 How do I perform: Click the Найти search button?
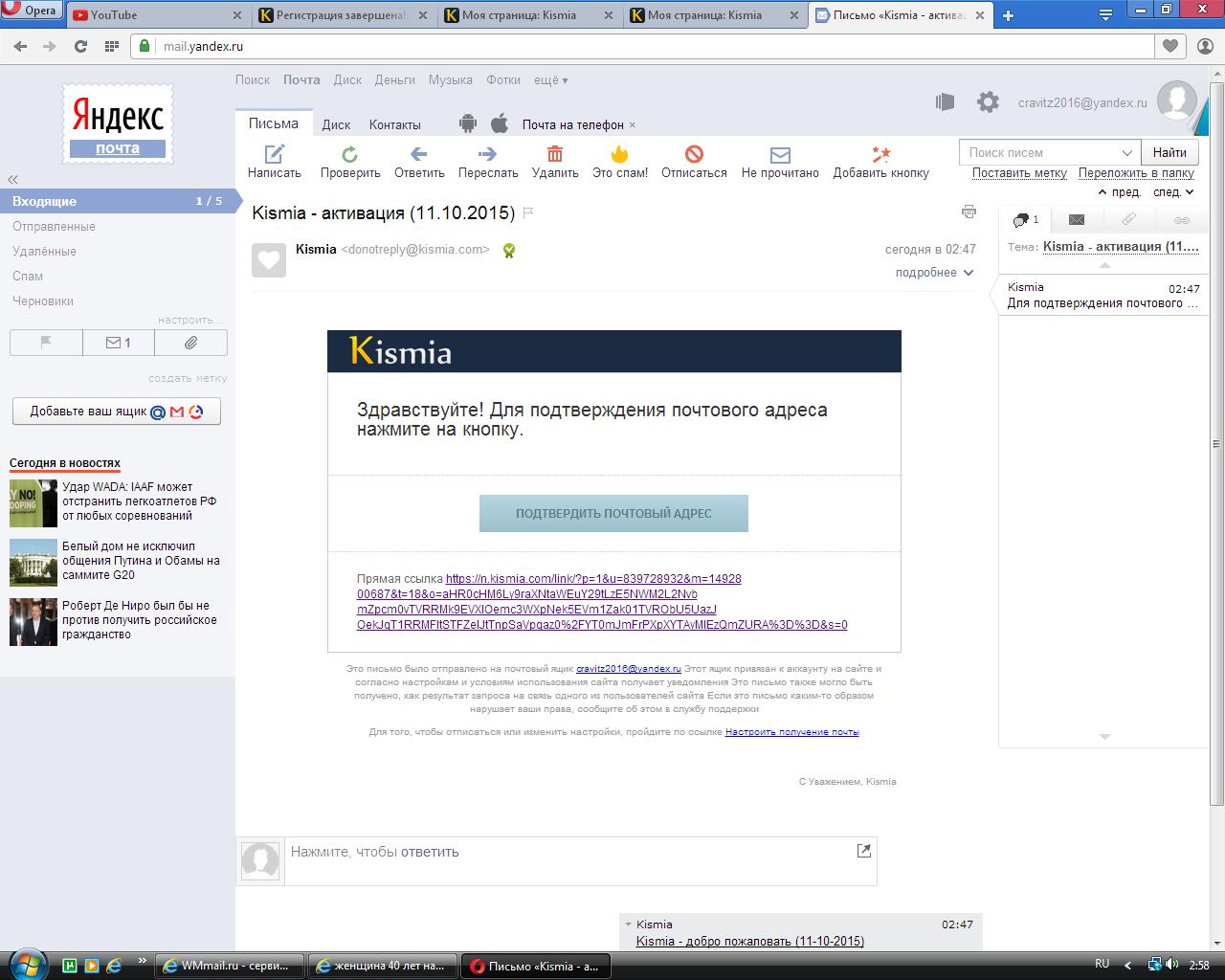point(1169,152)
